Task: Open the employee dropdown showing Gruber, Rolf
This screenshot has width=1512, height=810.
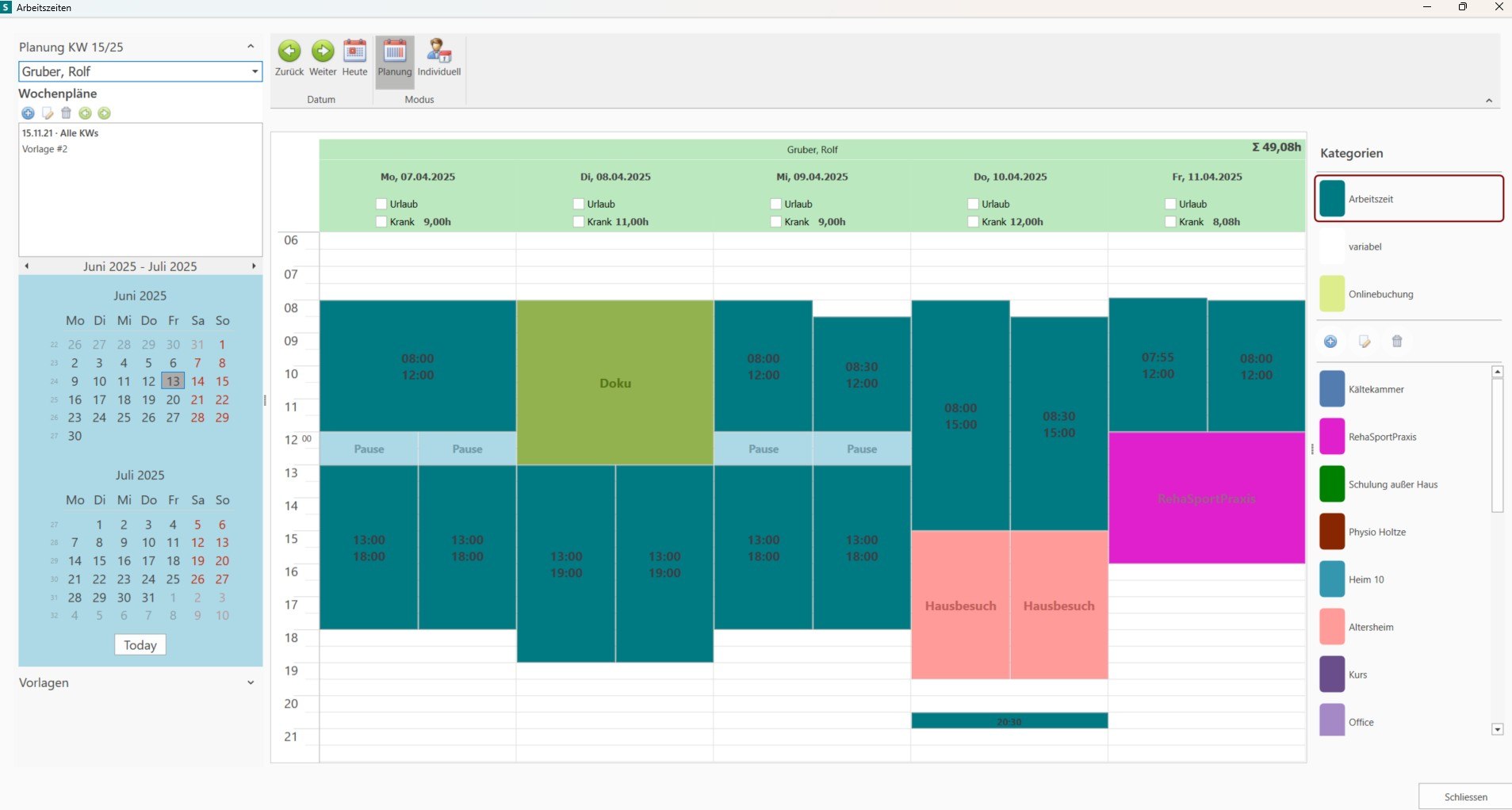Action: [253, 71]
